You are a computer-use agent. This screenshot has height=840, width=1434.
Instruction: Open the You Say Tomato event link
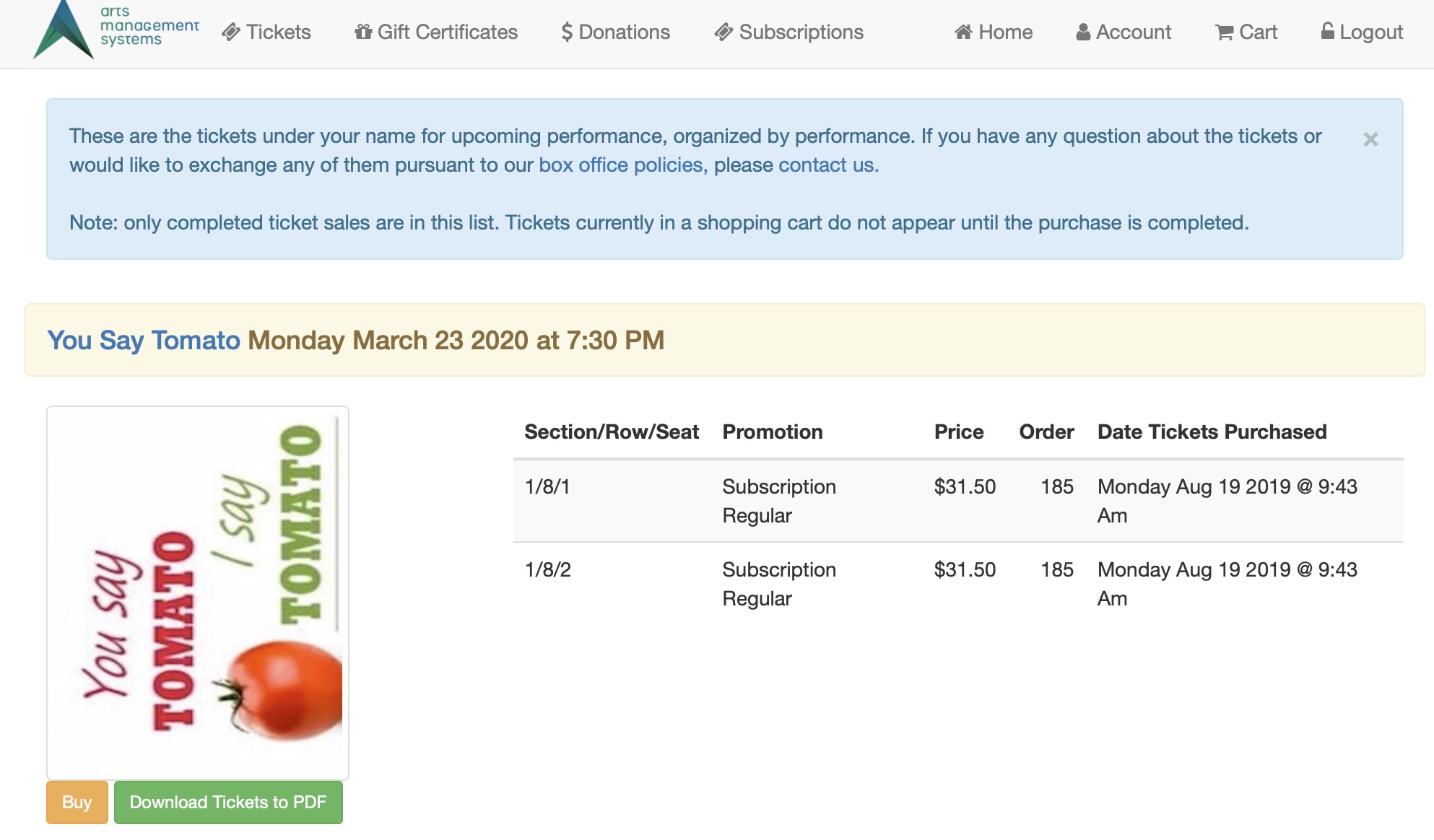pyautogui.click(x=144, y=340)
